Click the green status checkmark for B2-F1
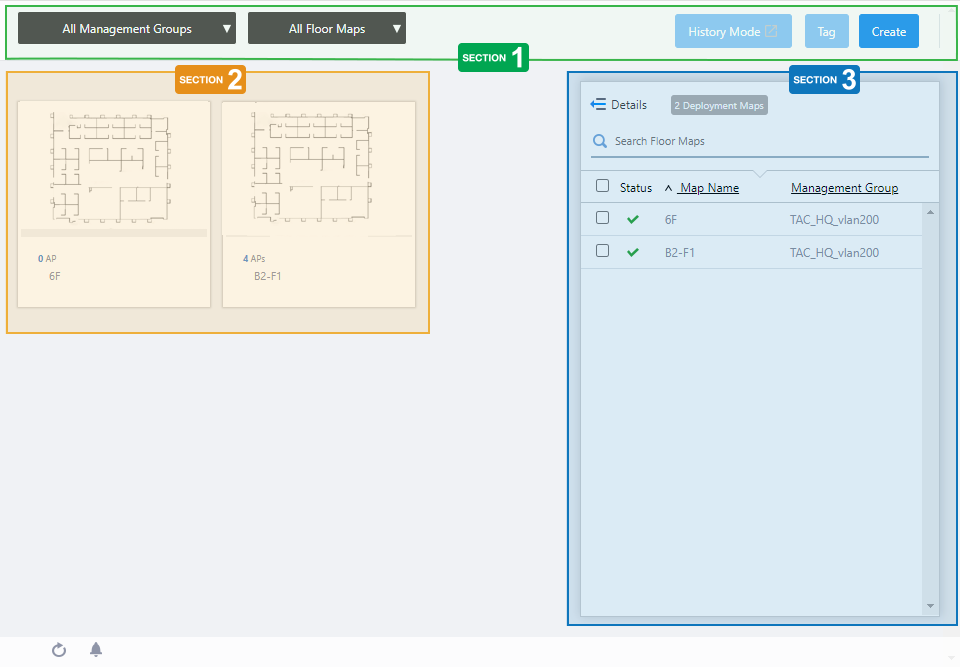 [x=632, y=253]
